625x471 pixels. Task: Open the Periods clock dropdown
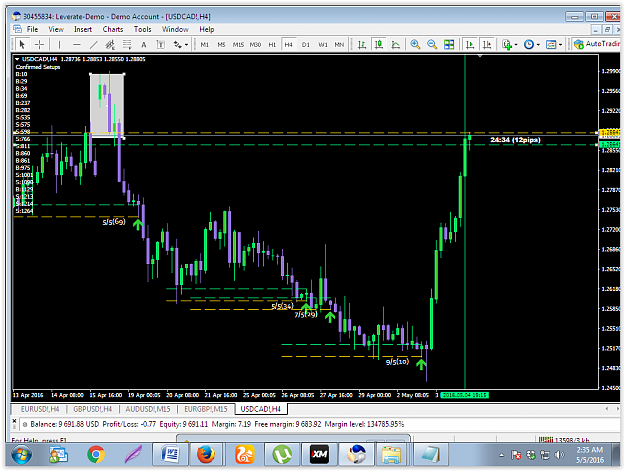[532, 44]
